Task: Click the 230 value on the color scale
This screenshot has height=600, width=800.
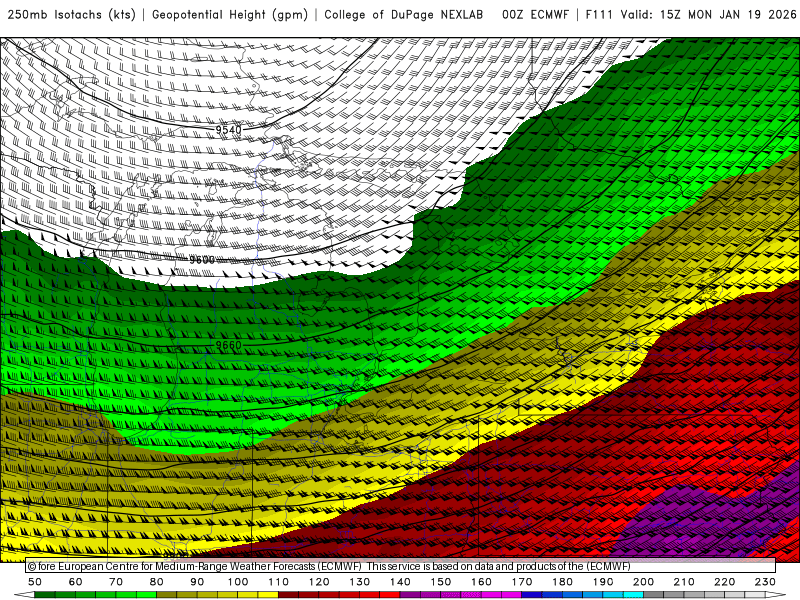Action: click(765, 582)
